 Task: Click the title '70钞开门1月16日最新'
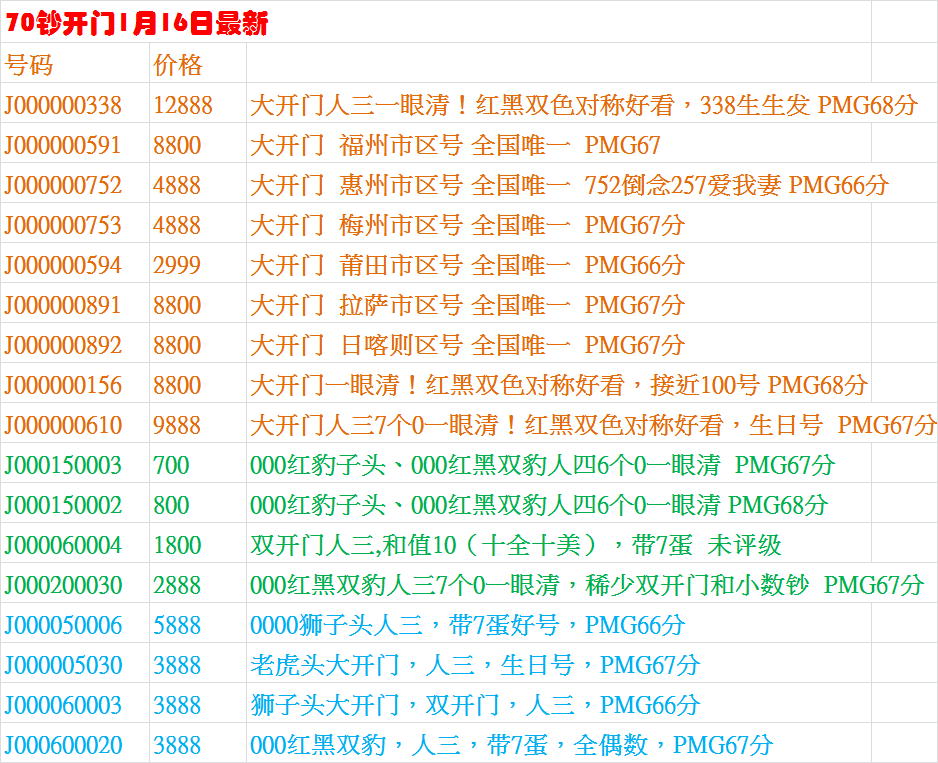tap(137, 23)
